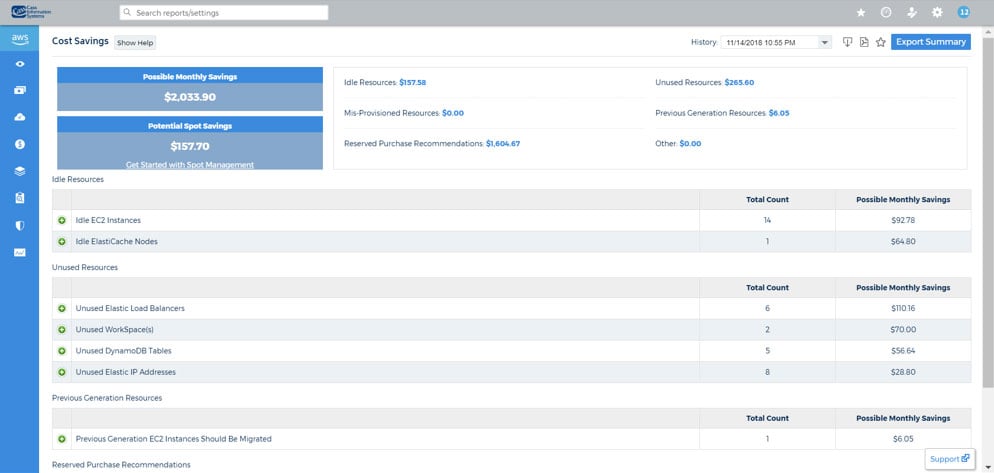
Task: Click the $28.80 savings cell
Action: coord(903,372)
